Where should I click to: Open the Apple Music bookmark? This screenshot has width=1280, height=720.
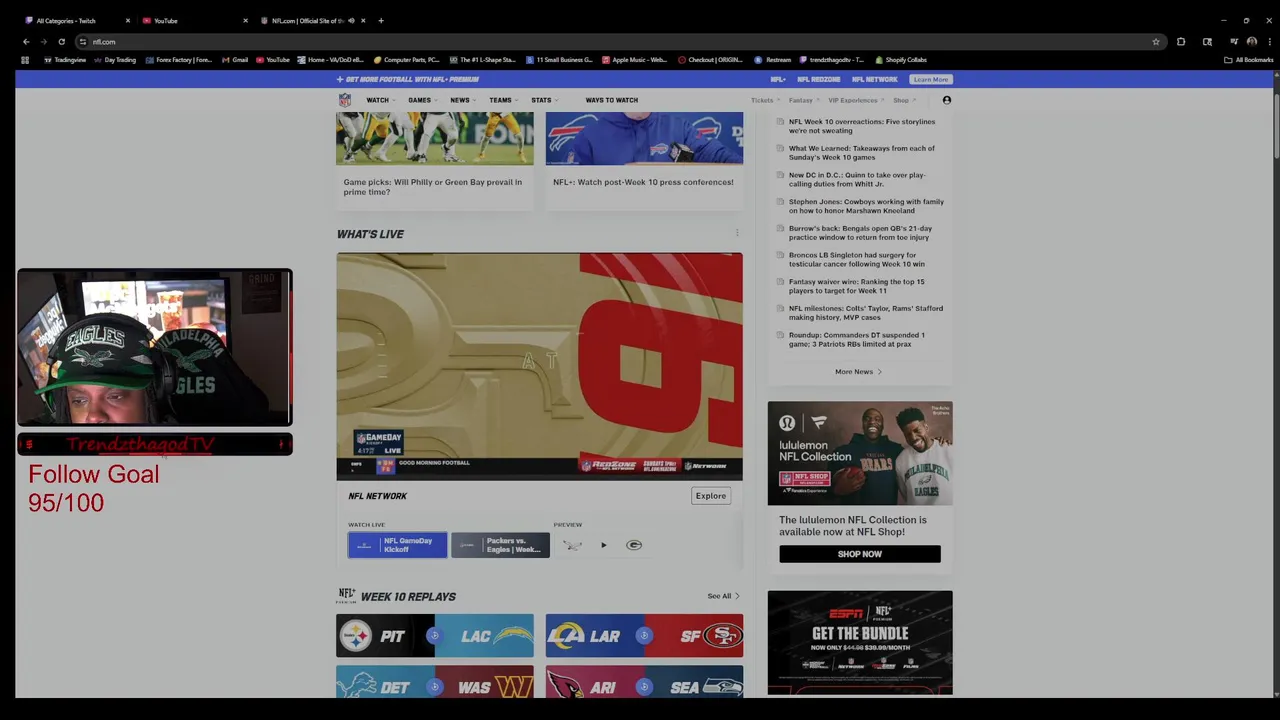point(635,60)
